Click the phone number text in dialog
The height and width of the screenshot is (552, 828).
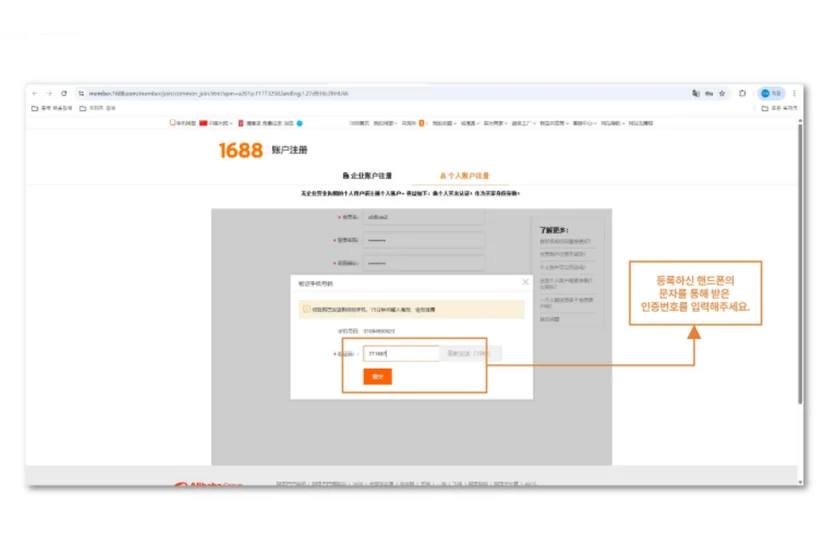coord(379,331)
